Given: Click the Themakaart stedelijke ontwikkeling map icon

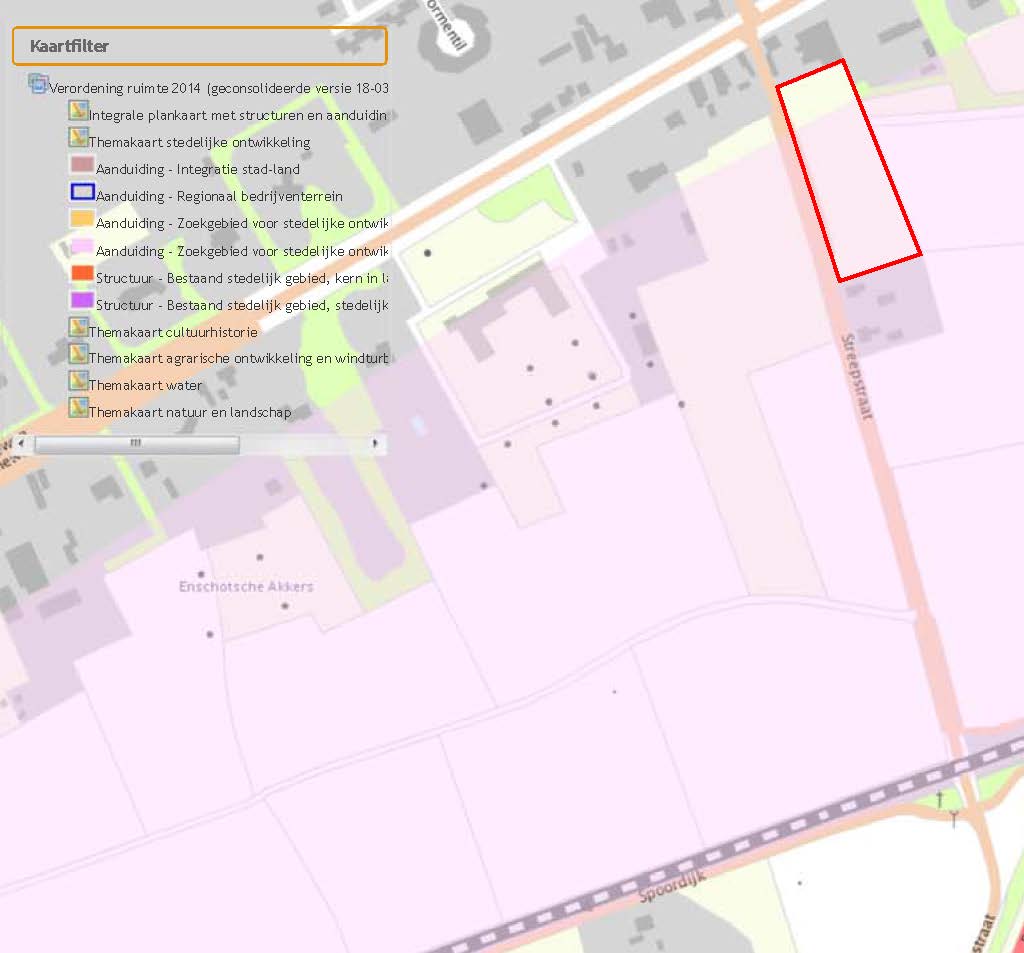Looking at the screenshot, I should 78,137.
